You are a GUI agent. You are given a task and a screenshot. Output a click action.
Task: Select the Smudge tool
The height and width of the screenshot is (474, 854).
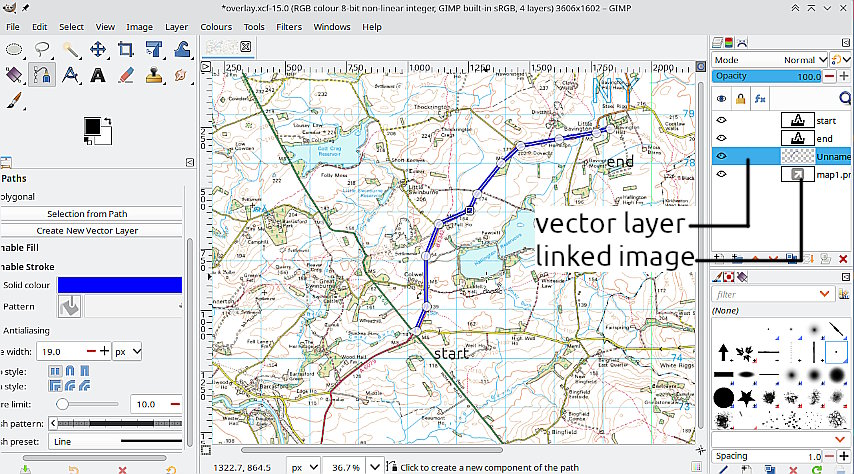click(x=182, y=75)
